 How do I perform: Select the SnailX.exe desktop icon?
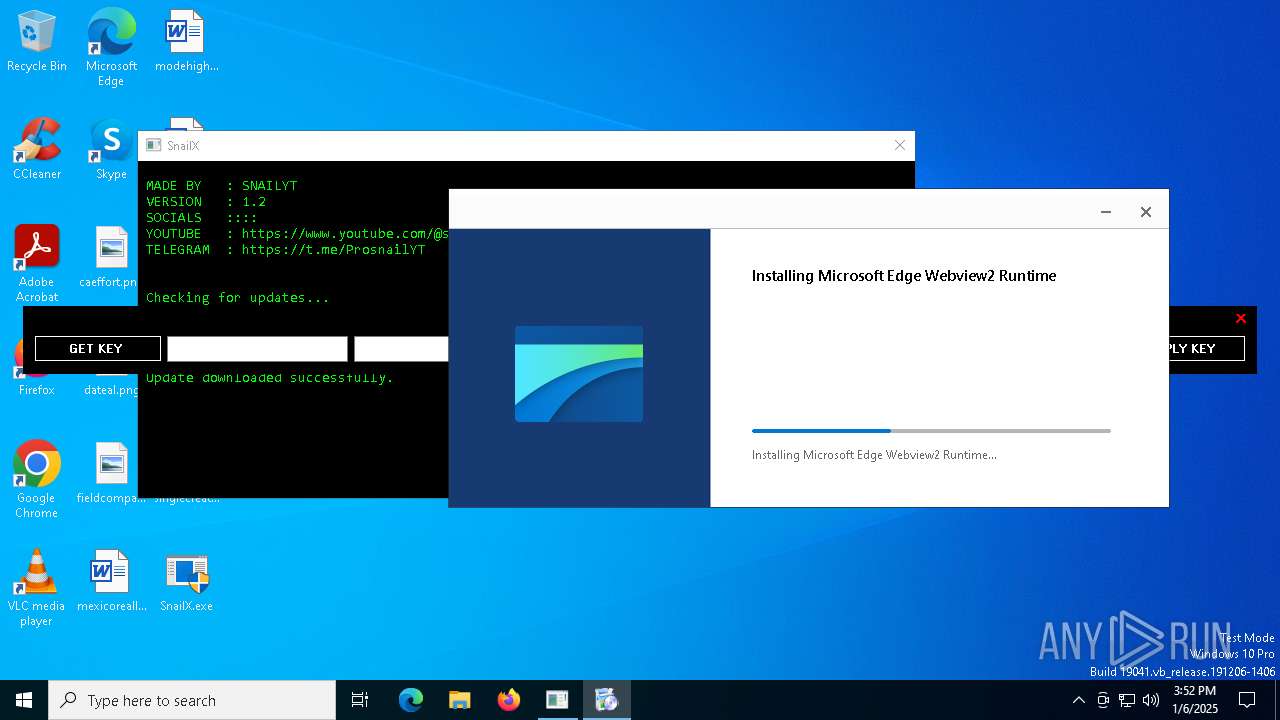click(x=186, y=581)
